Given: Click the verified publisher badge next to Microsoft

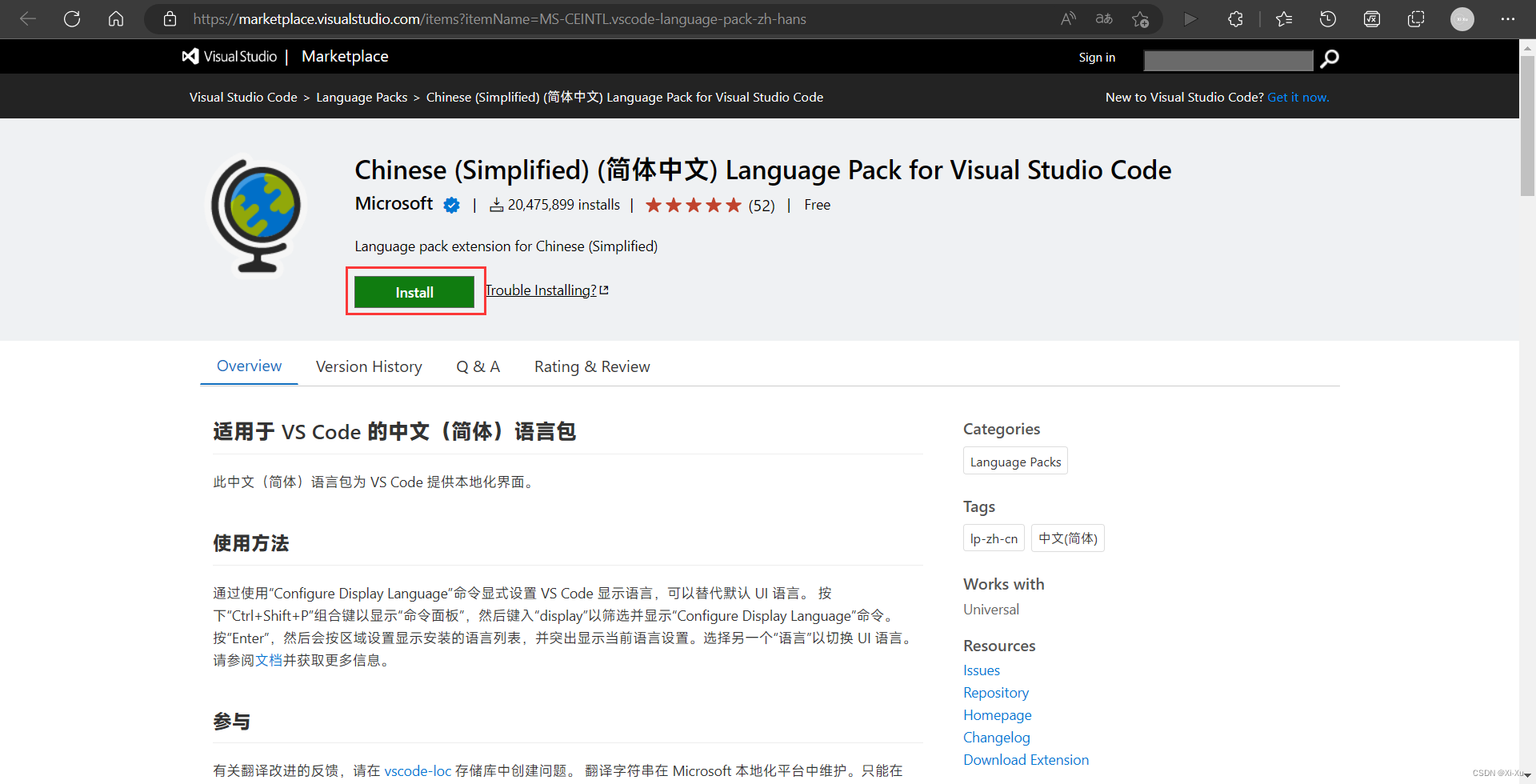Looking at the screenshot, I should pyautogui.click(x=452, y=205).
